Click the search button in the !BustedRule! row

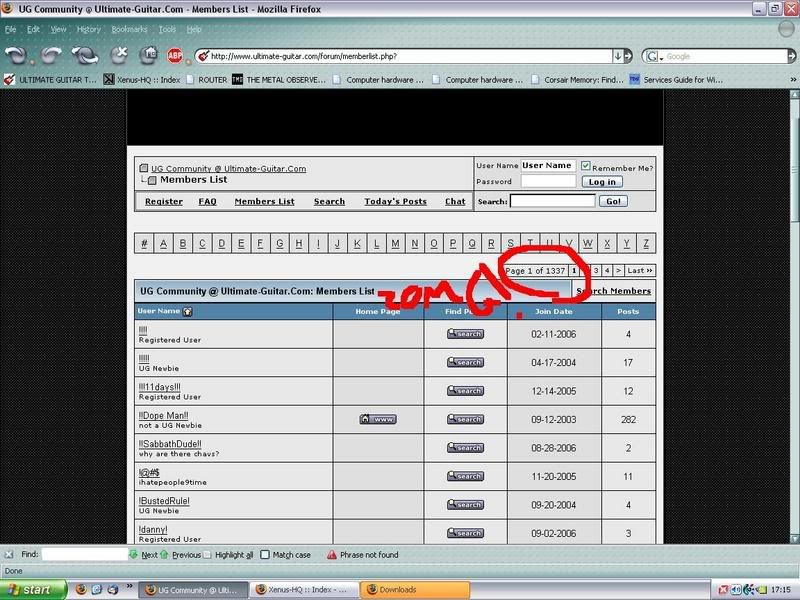pyautogui.click(x=465, y=505)
